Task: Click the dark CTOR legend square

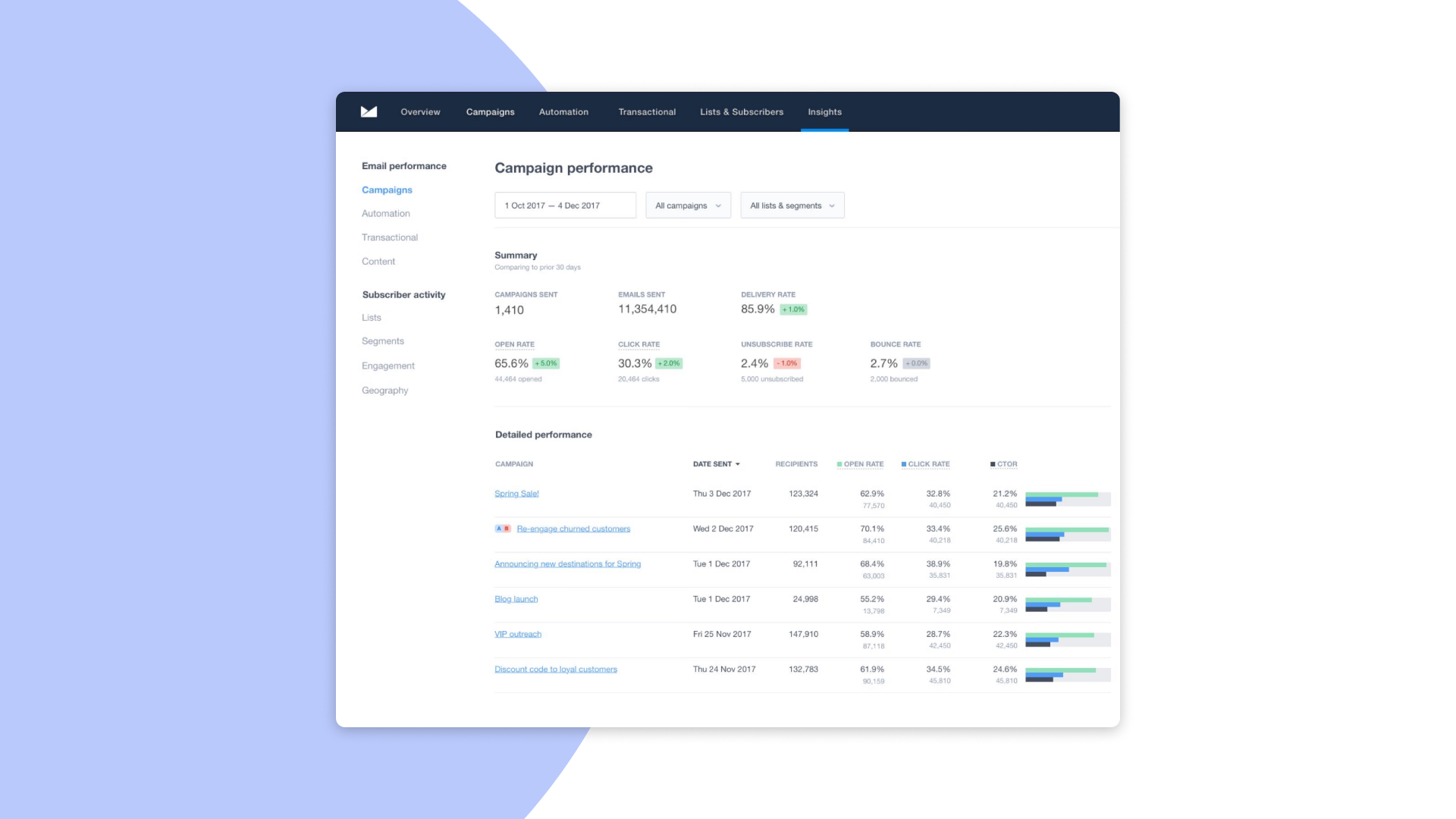Action: pyautogui.click(x=993, y=464)
